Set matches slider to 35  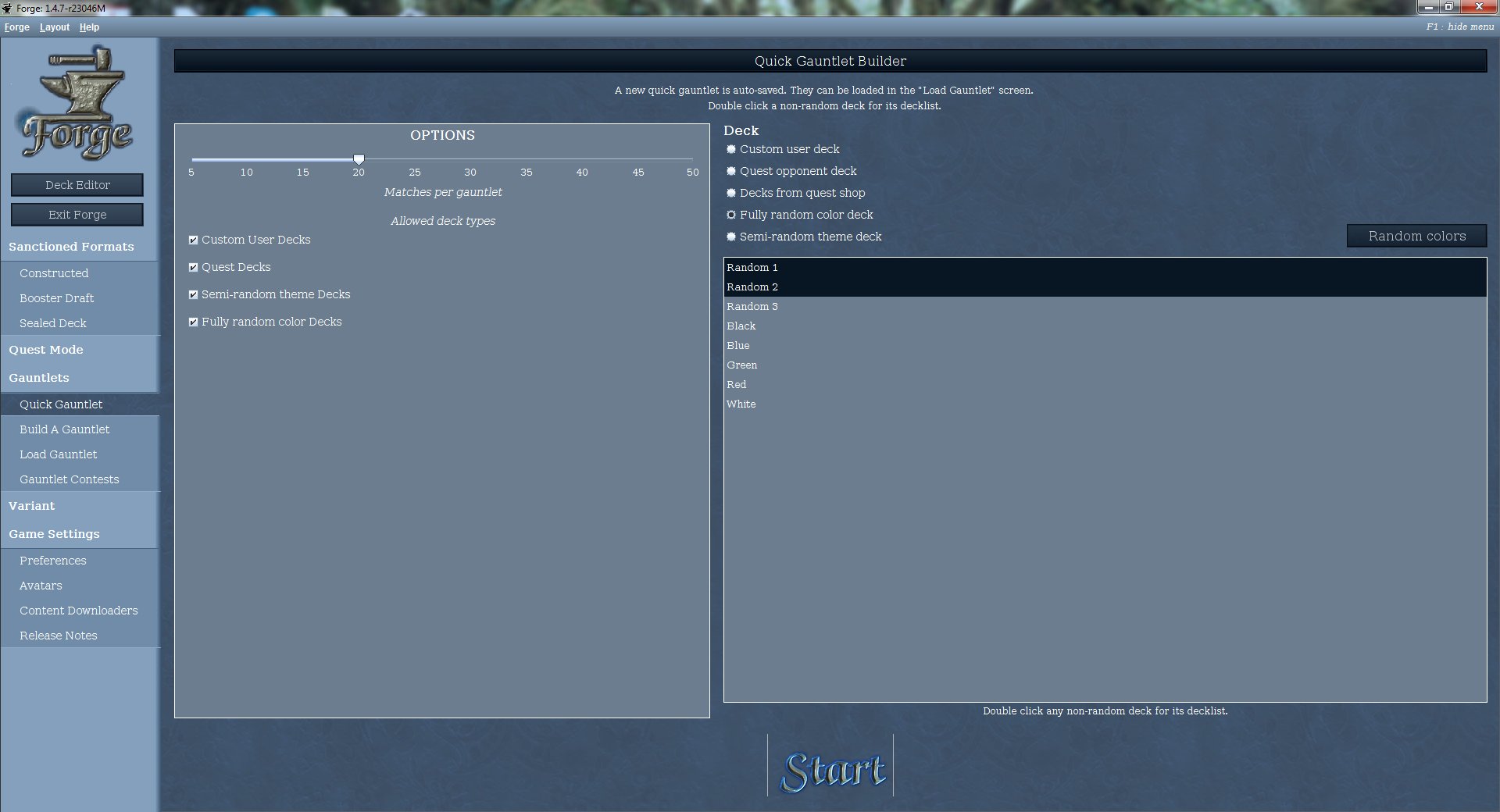[527, 159]
